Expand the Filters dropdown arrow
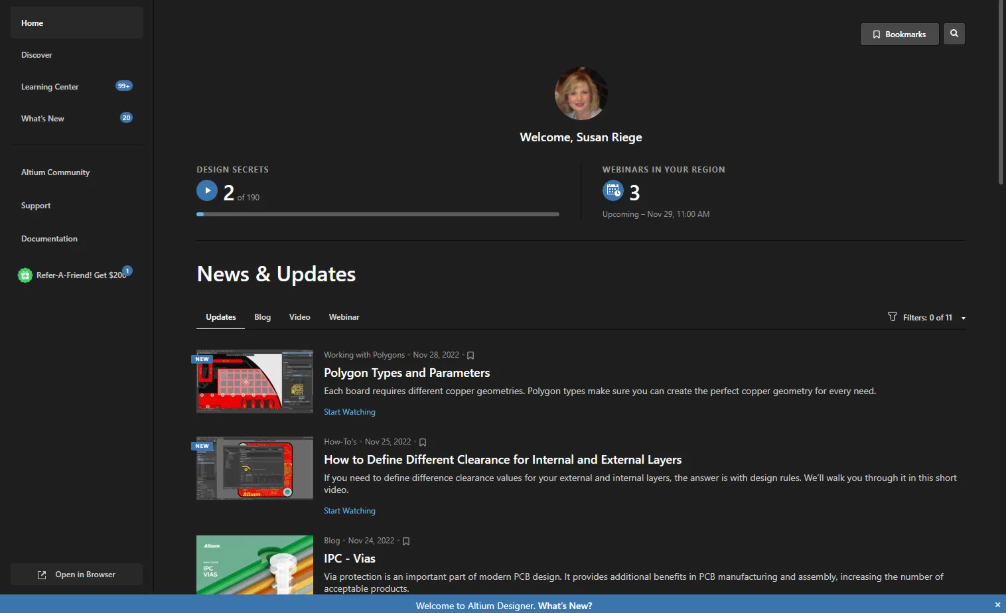 [x=963, y=318]
